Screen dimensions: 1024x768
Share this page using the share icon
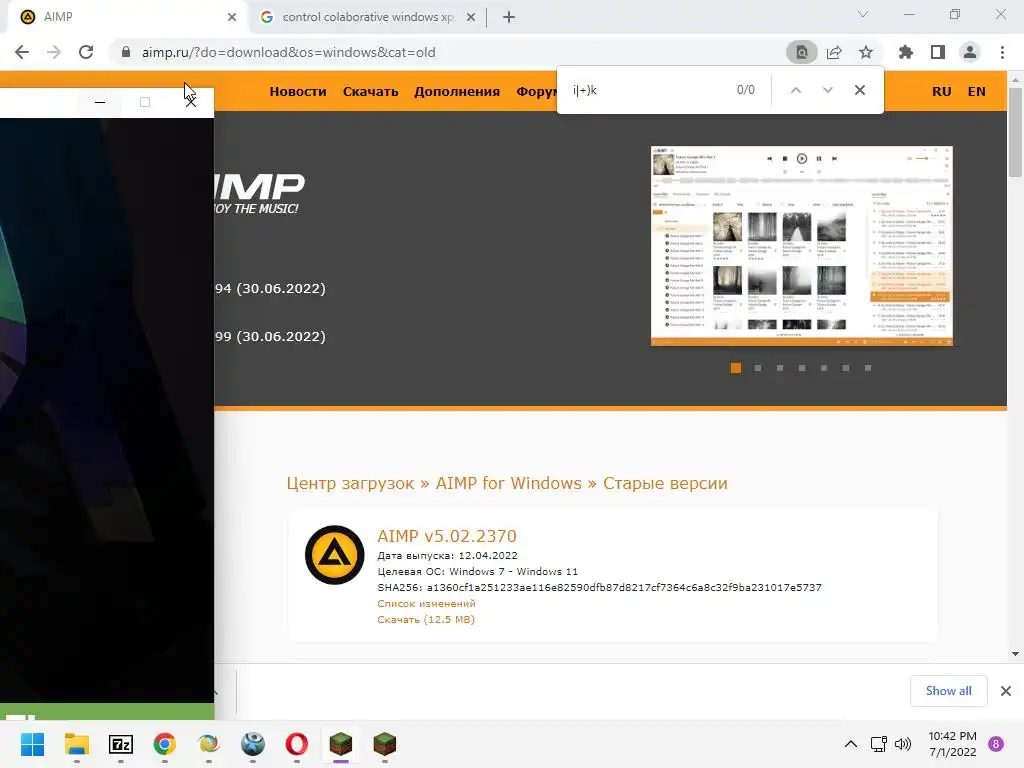coord(834,52)
